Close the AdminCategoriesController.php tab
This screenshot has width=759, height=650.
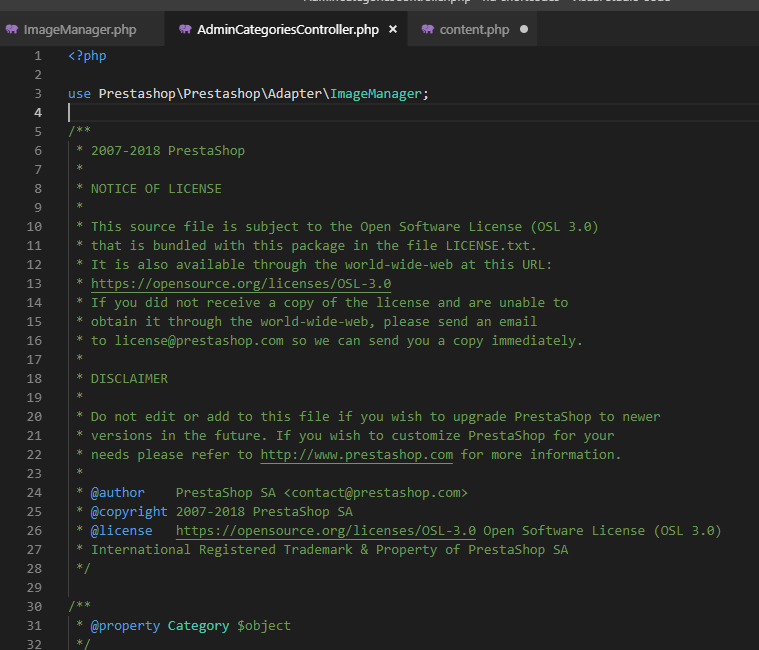point(393,30)
